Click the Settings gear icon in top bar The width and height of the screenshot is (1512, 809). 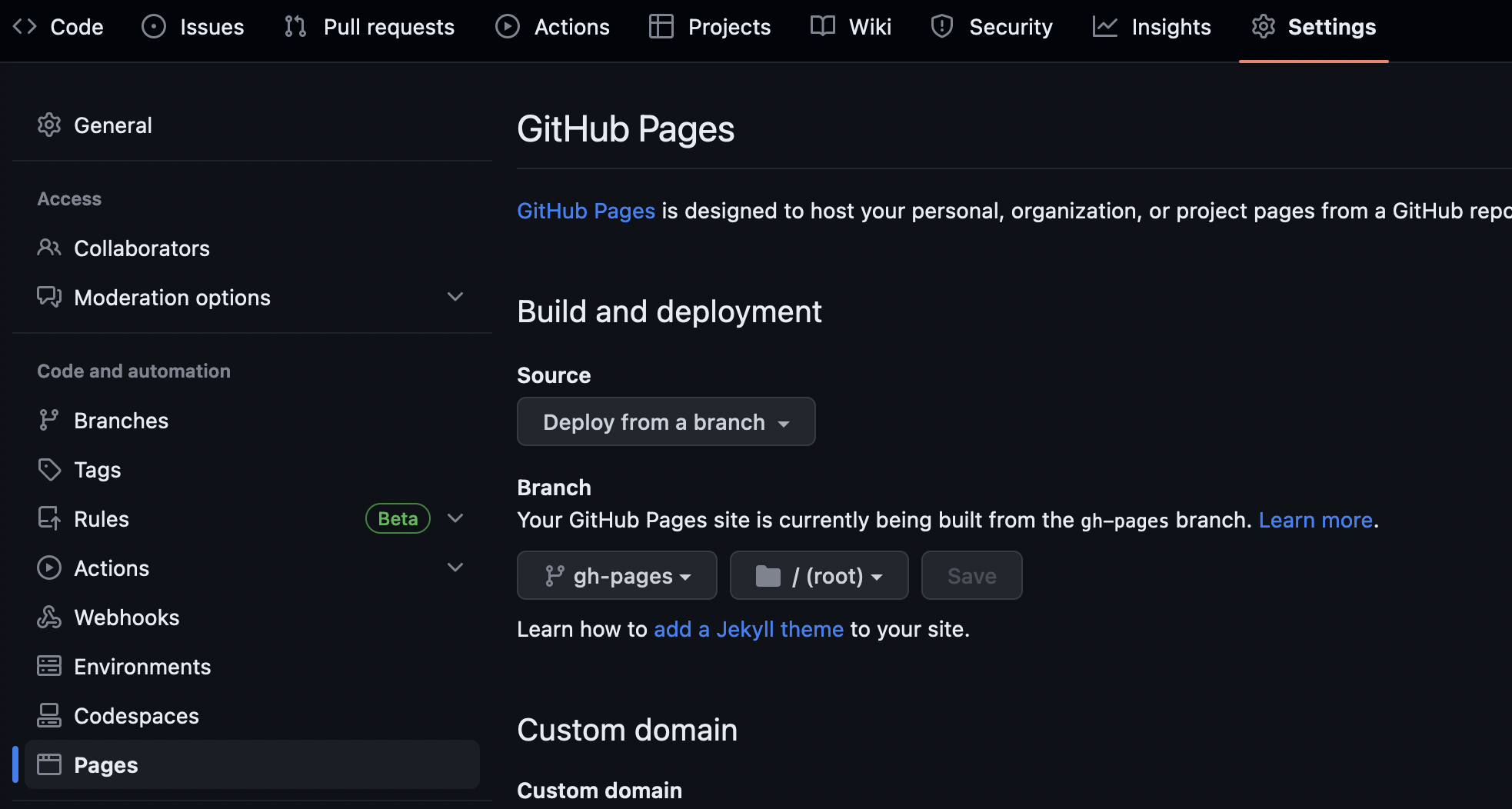(1264, 26)
